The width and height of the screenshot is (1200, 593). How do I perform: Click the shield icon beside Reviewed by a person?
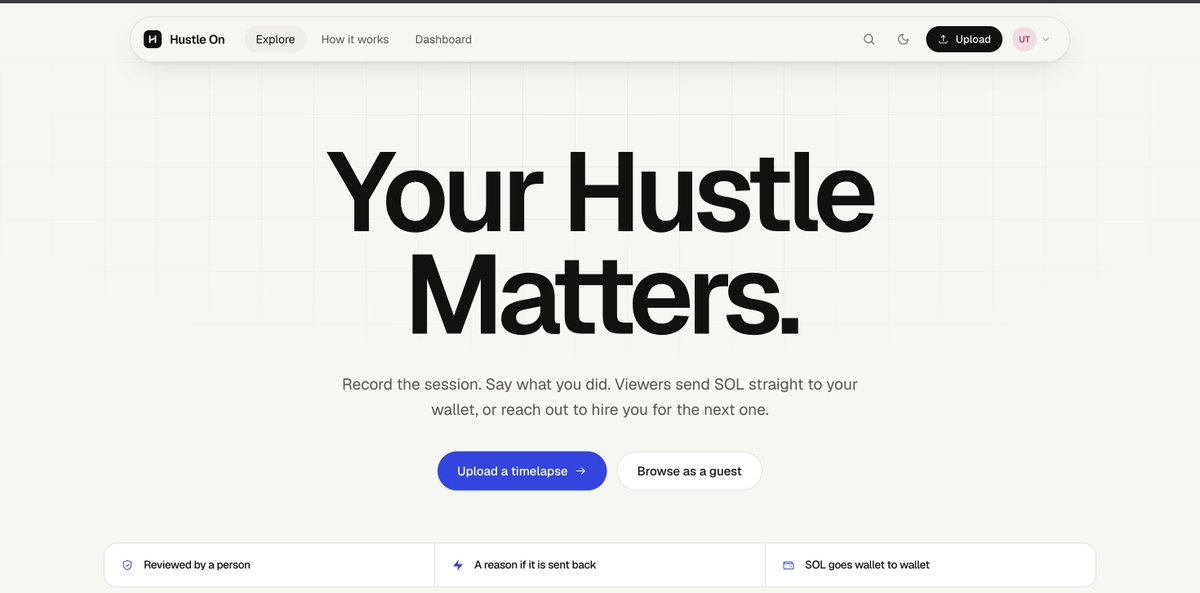(127, 565)
